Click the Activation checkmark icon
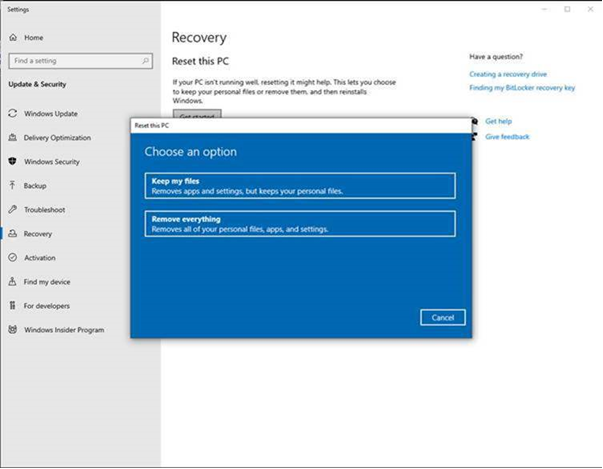Screen dimensions: 603x469 click(13, 257)
